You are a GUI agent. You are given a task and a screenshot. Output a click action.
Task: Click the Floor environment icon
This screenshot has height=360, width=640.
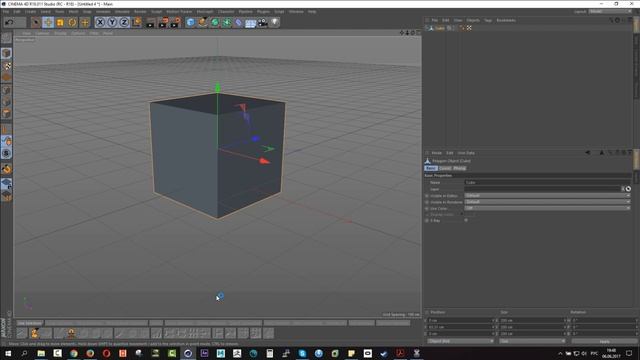point(250,22)
